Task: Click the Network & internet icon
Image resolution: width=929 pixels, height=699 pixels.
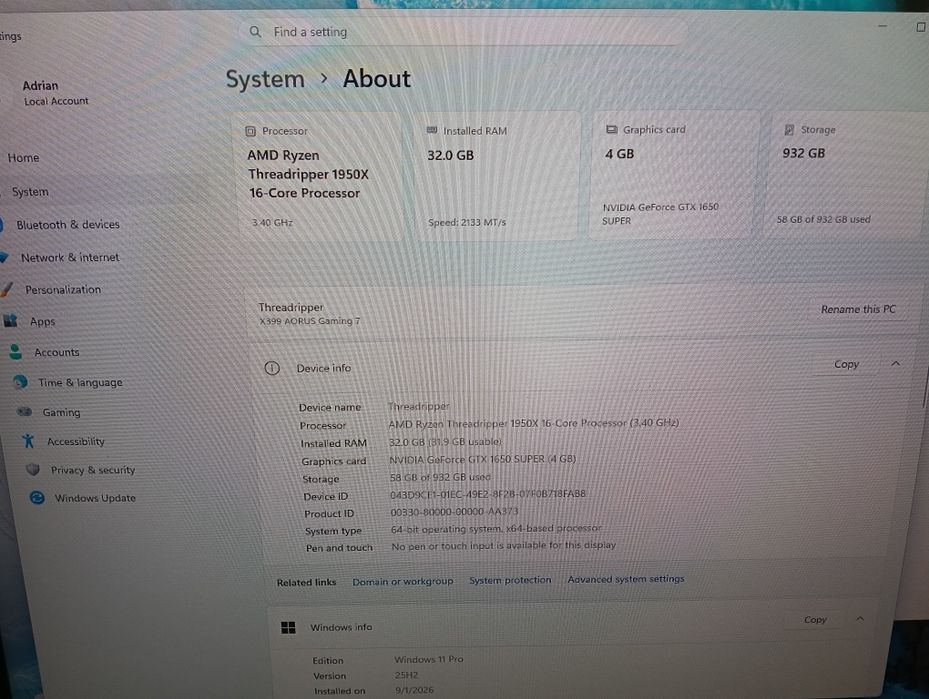Action: pyautogui.click(x=4, y=257)
